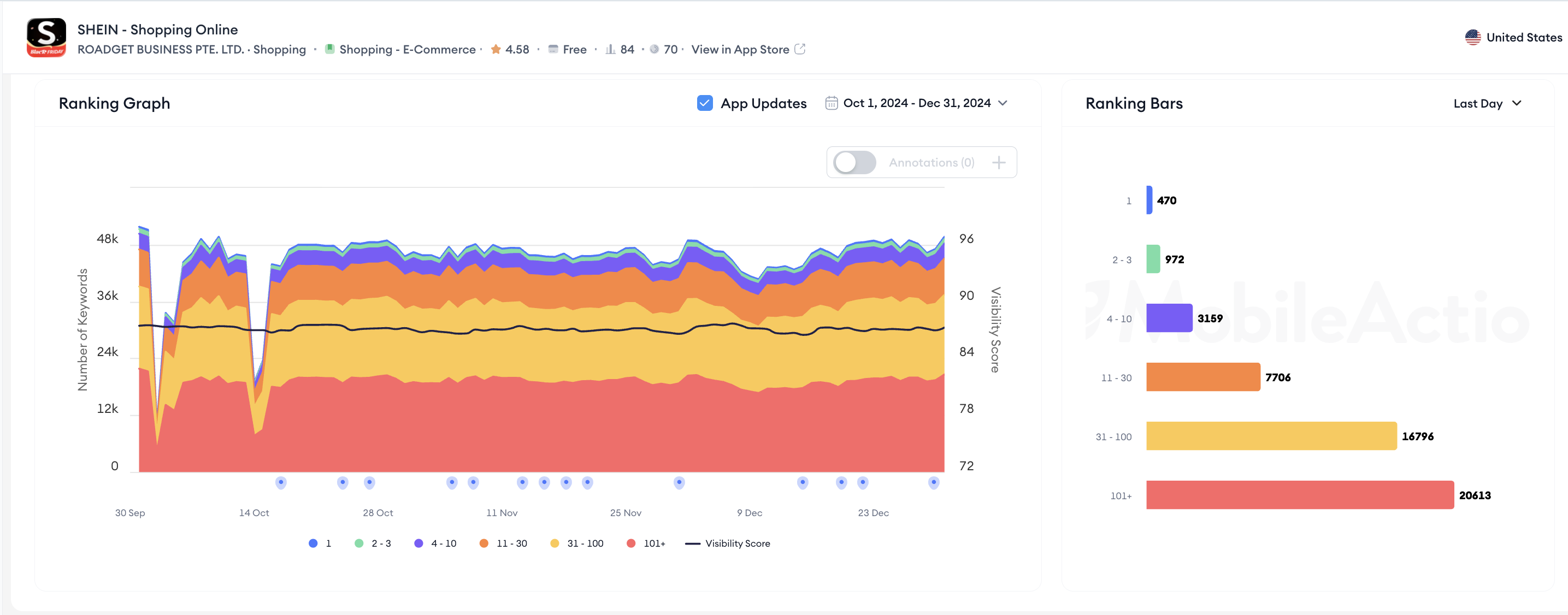Click the calendar icon beside the date range
This screenshot has height=615, width=1568.
tap(831, 103)
